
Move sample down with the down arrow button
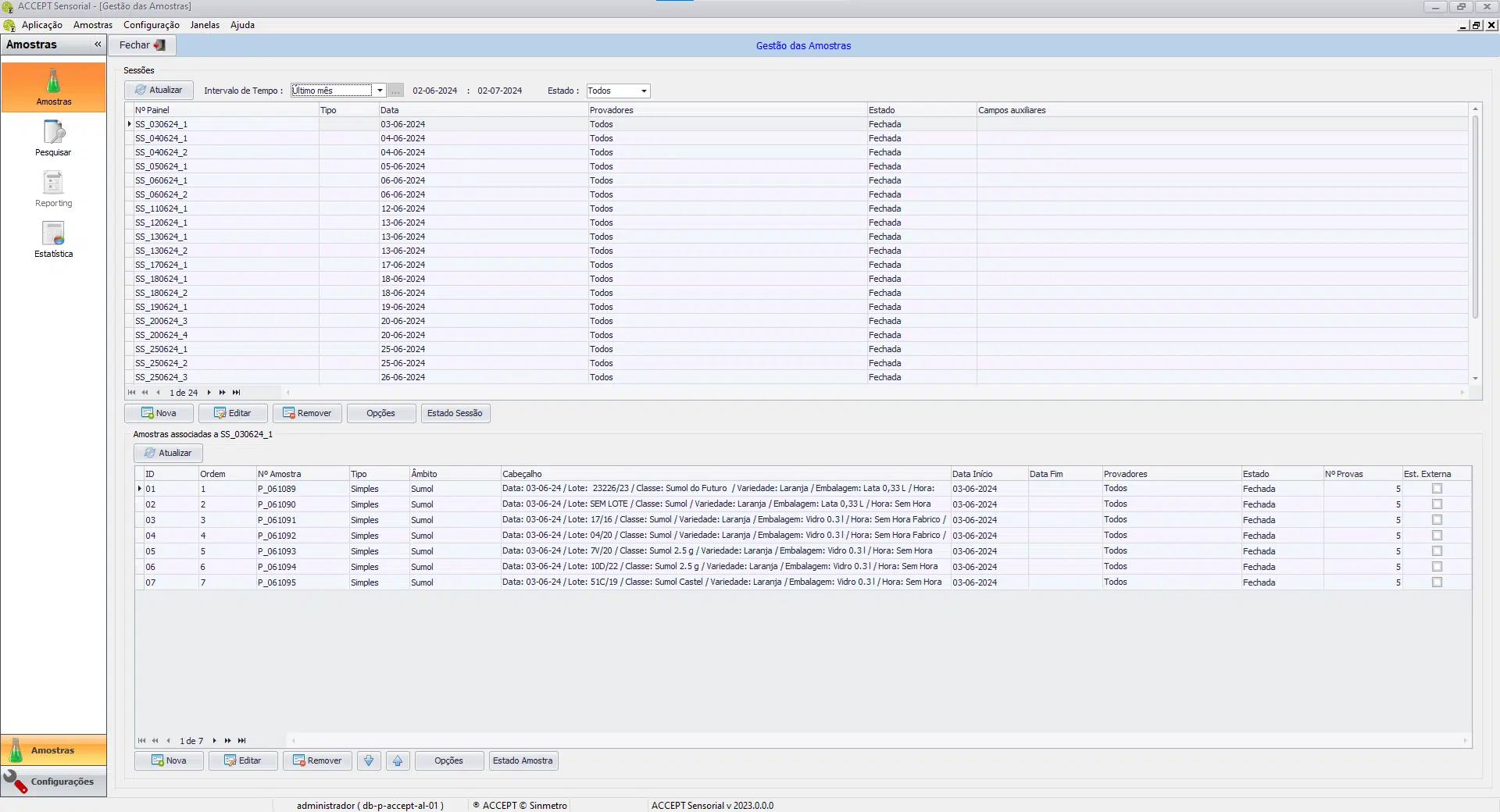(369, 760)
